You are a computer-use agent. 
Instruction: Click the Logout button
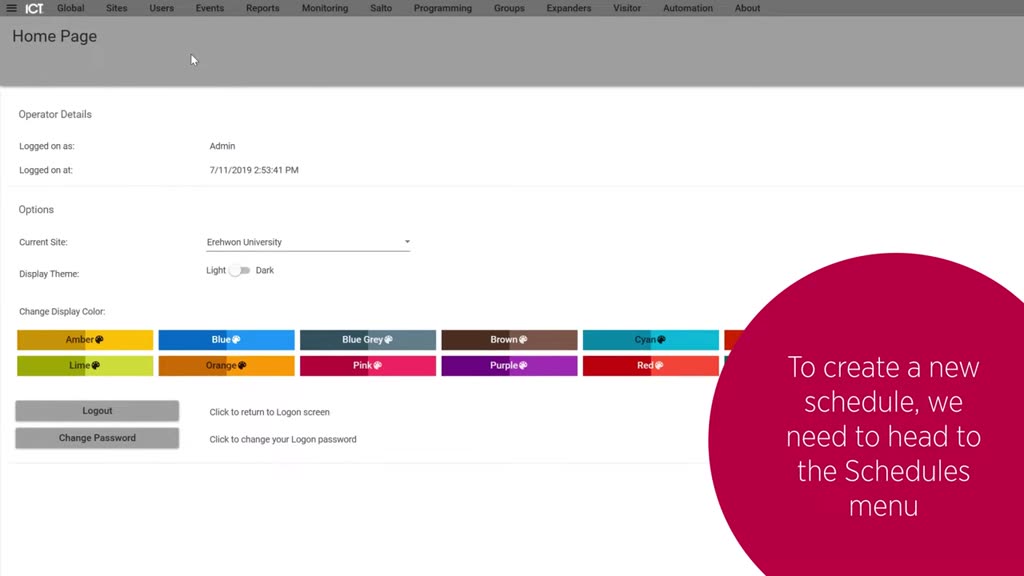(x=97, y=411)
